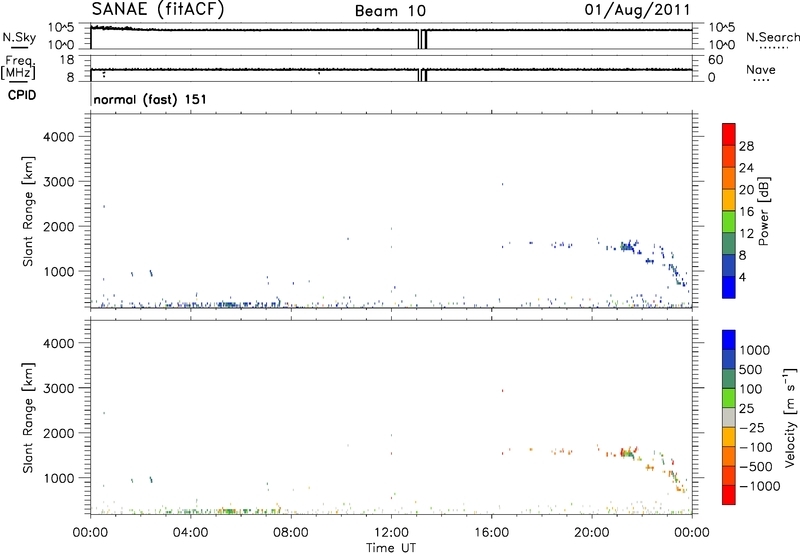Click the 2000 tick of the velocity panel

point(58,433)
